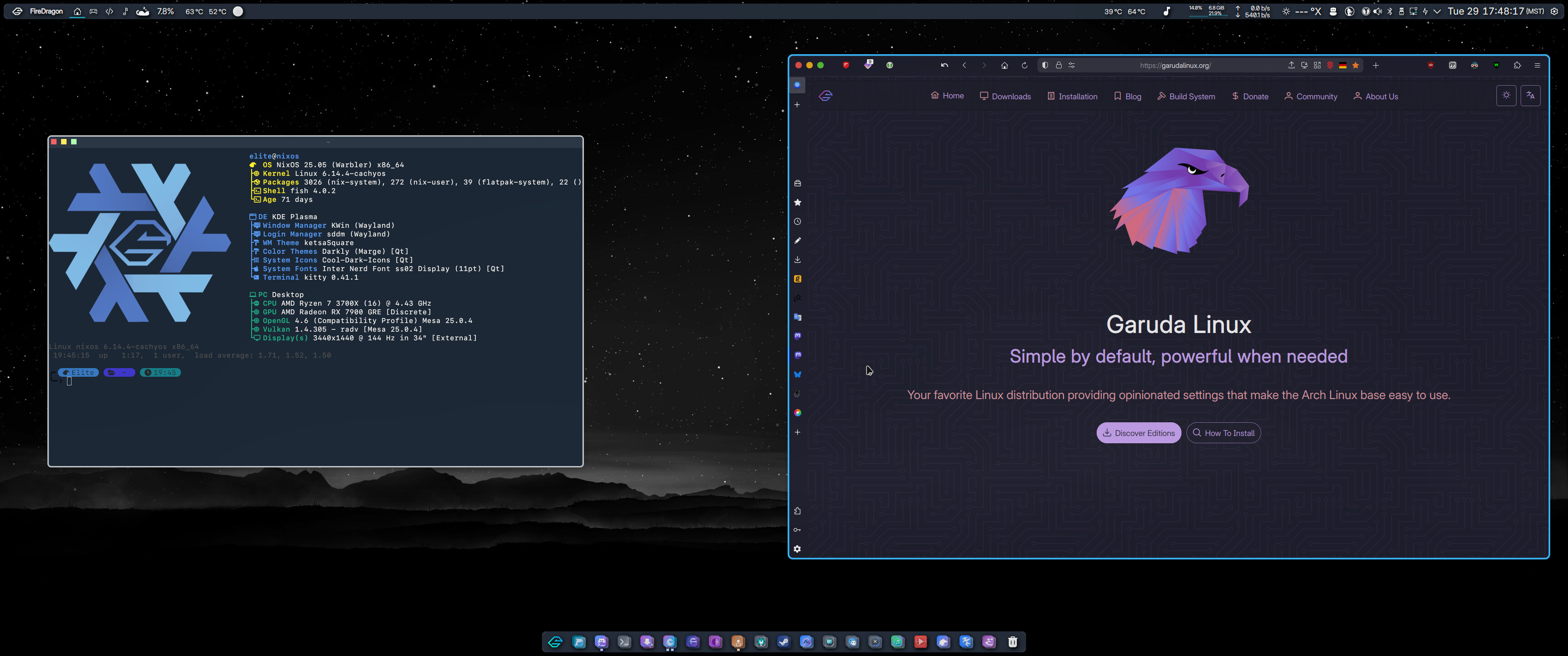Open the About Us nav dropdown
Image resolution: width=1568 pixels, height=656 pixels.
(x=1376, y=96)
